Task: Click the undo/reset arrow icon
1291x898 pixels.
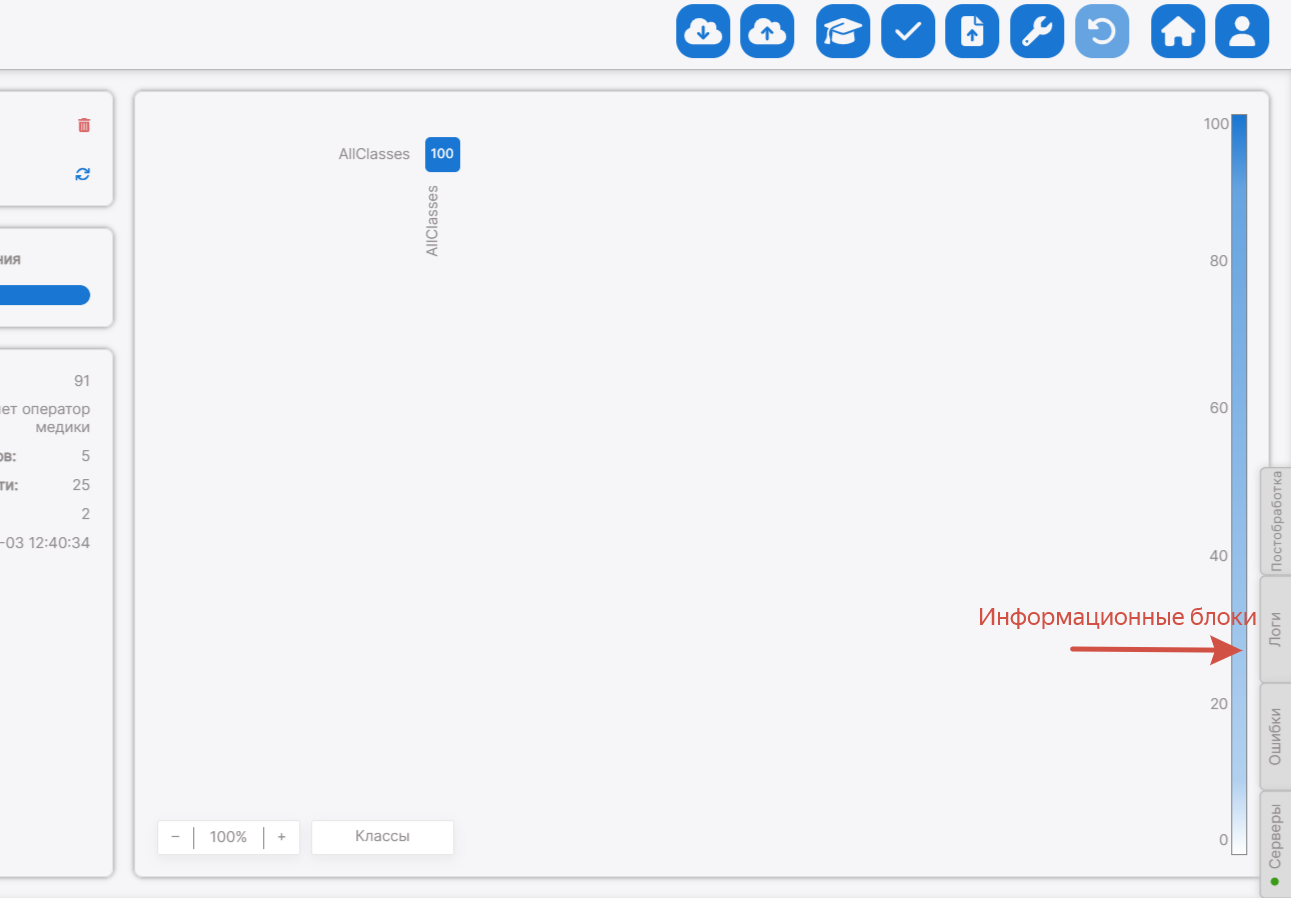Action: click(x=1102, y=32)
